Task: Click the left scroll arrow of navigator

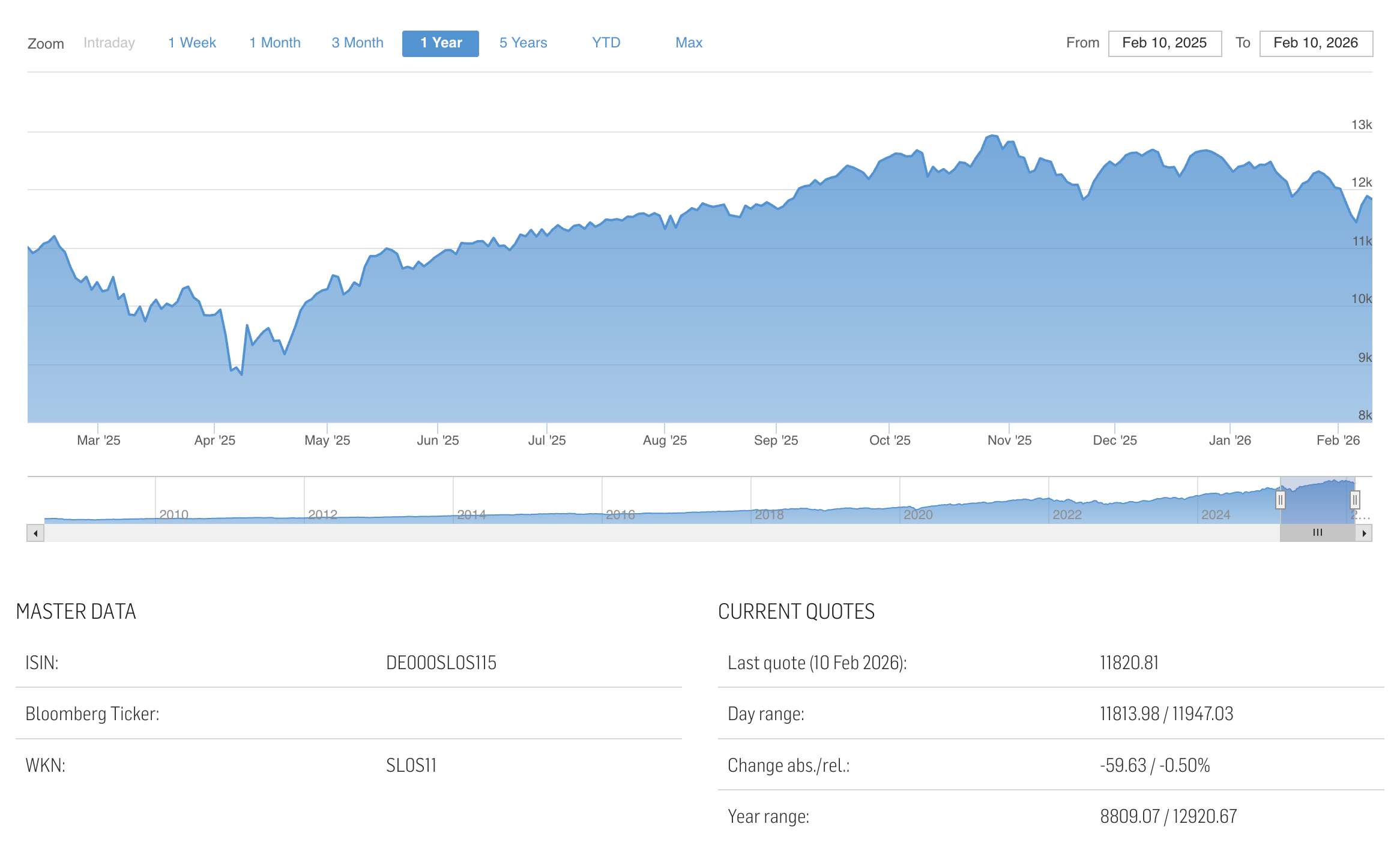Action: [35, 533]
